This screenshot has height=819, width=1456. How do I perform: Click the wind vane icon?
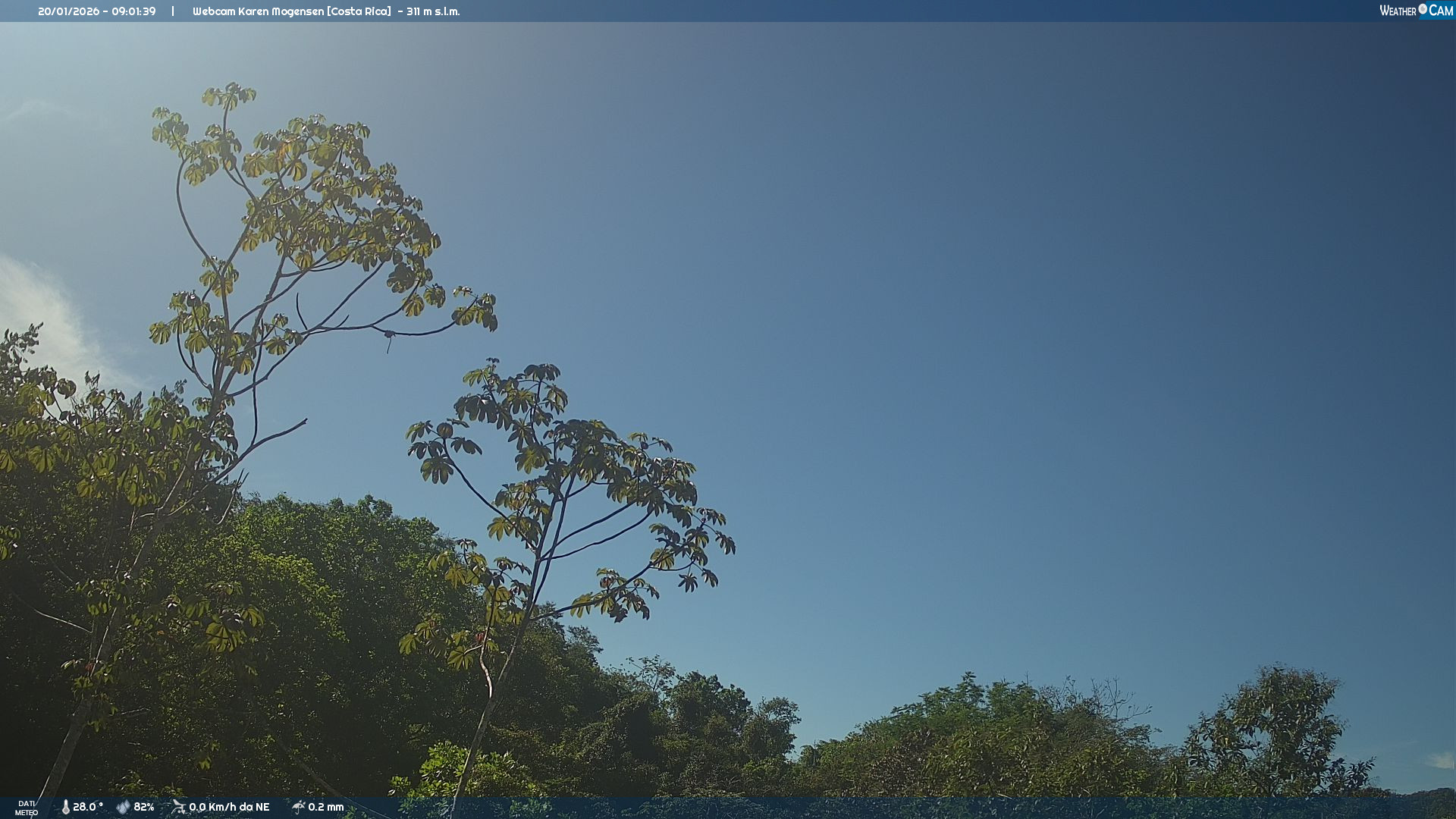[x=179, y=807]
